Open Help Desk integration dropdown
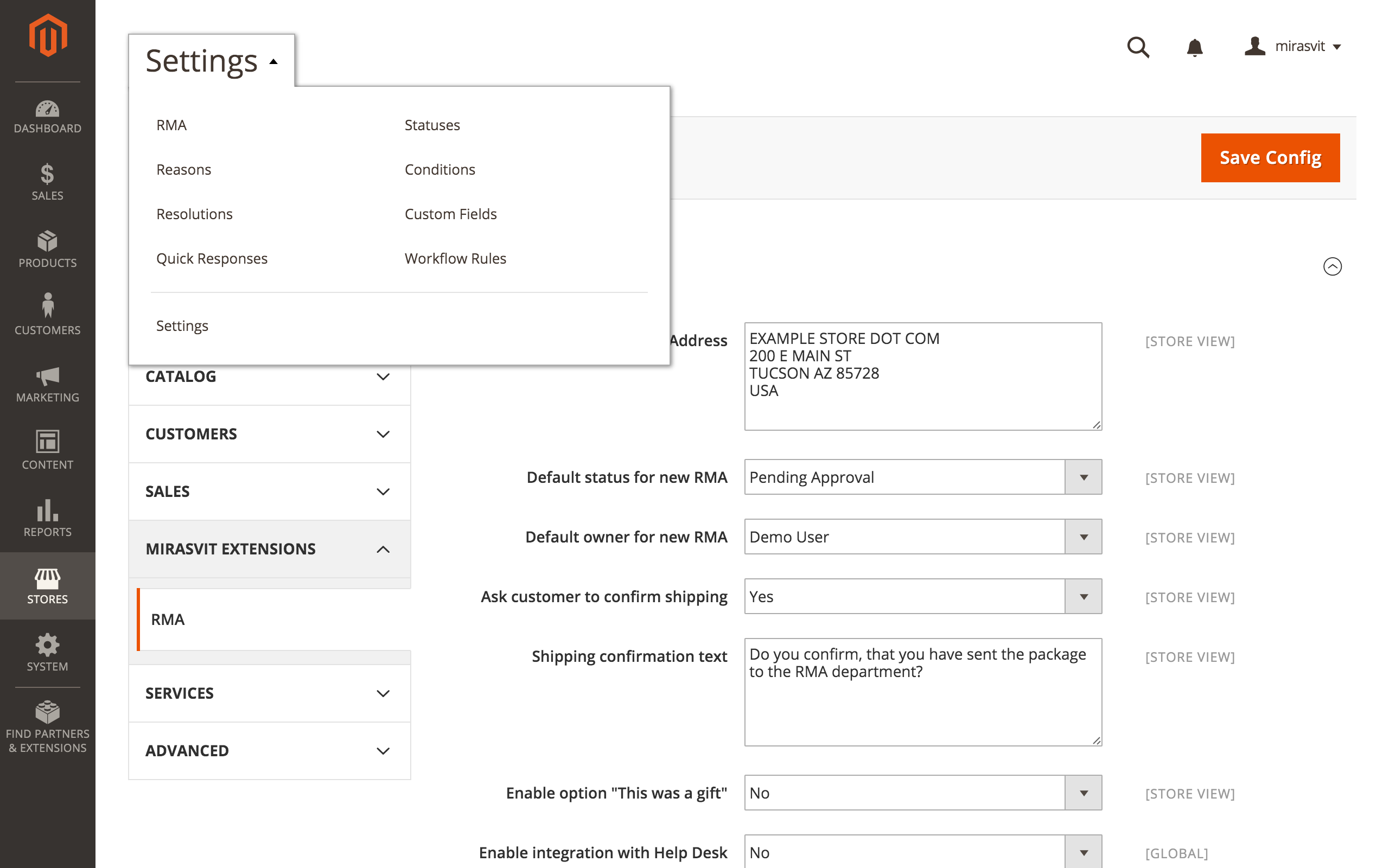The image size is (1389, 868). coord(923,852)
